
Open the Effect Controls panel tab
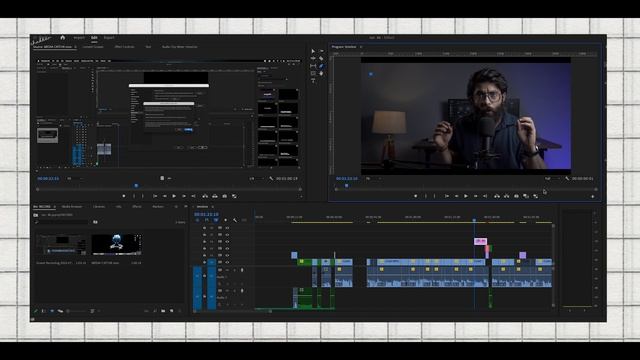[x=124, y=47]
